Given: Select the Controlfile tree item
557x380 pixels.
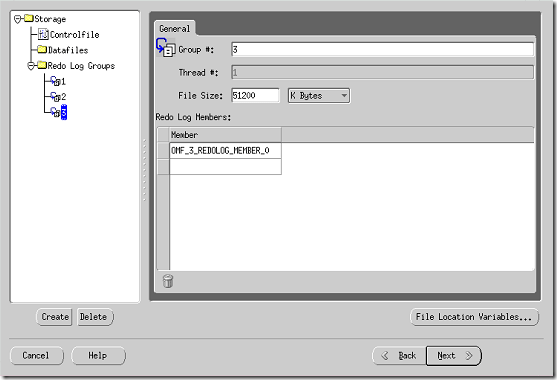Looking at the screenshot, I should click(74, 34).
